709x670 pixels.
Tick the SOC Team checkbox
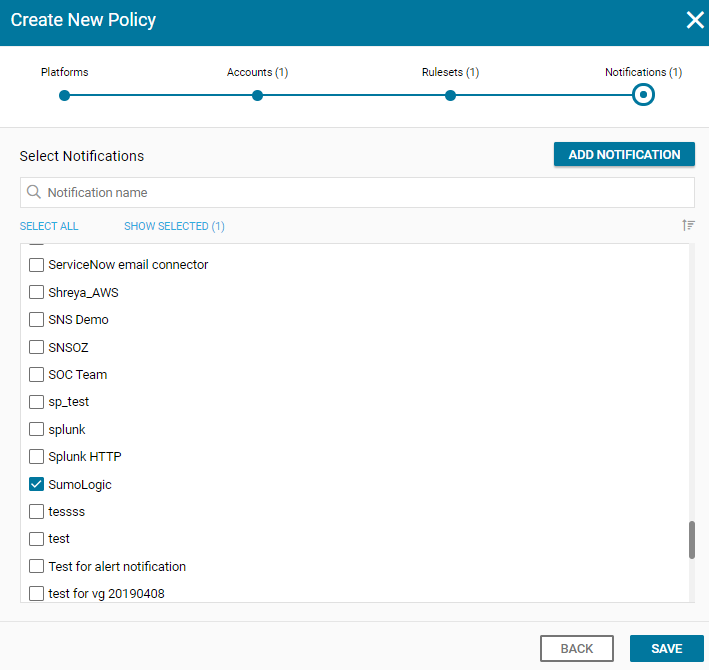(x=36, y=375)
